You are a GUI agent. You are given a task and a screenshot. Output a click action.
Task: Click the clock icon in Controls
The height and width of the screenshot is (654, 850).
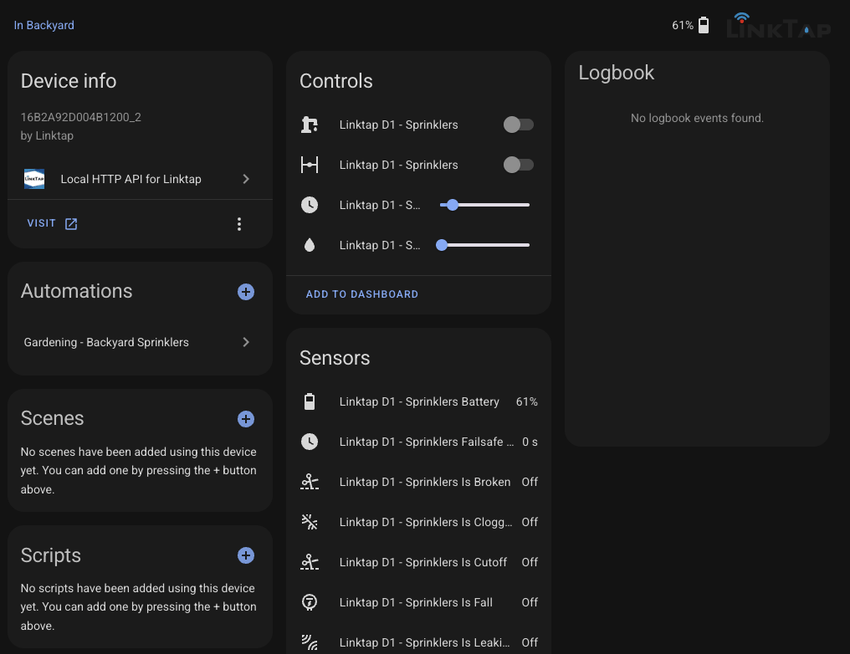point(310,205)
